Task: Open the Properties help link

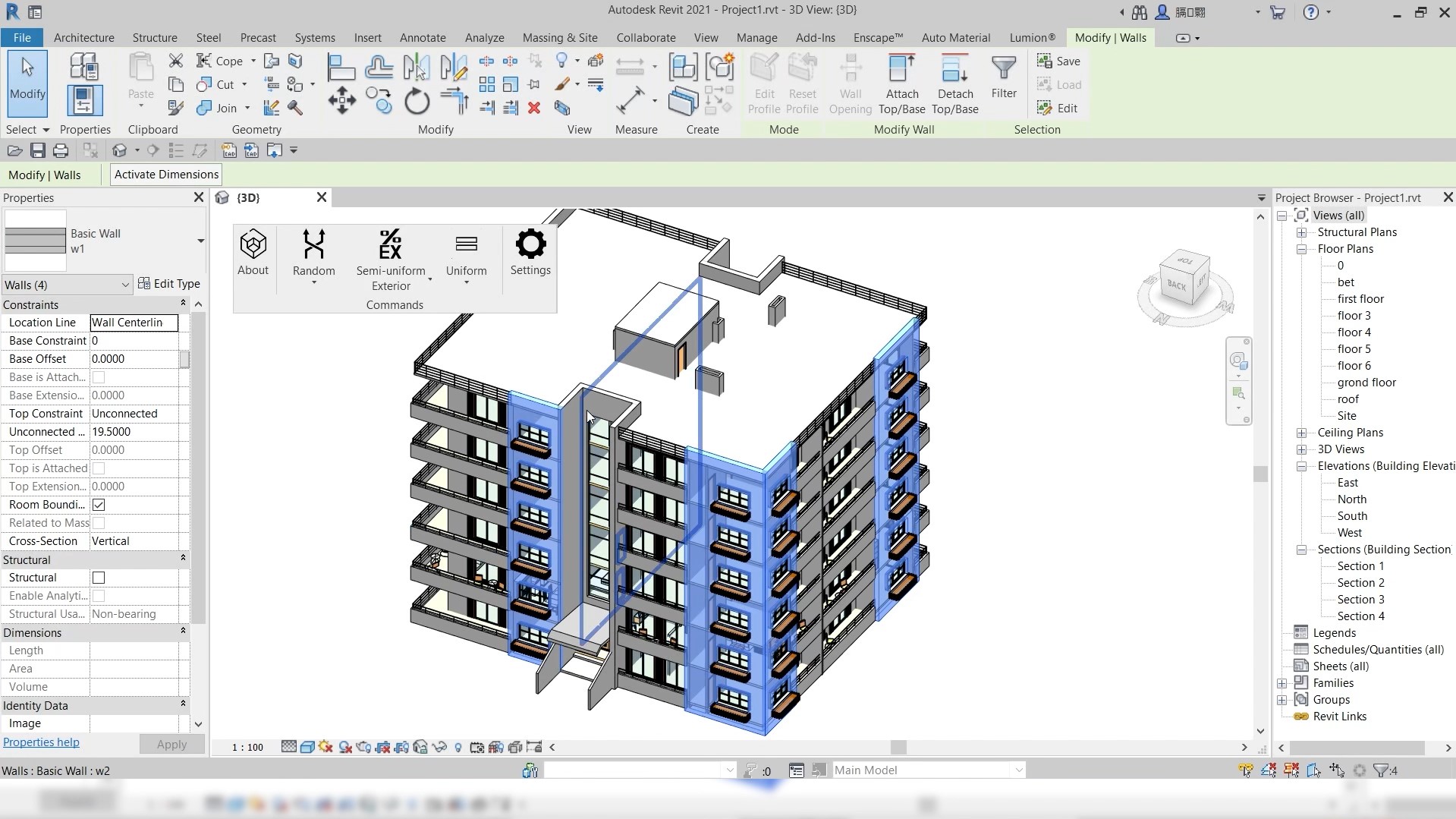Action: click(x=41, y=742)
